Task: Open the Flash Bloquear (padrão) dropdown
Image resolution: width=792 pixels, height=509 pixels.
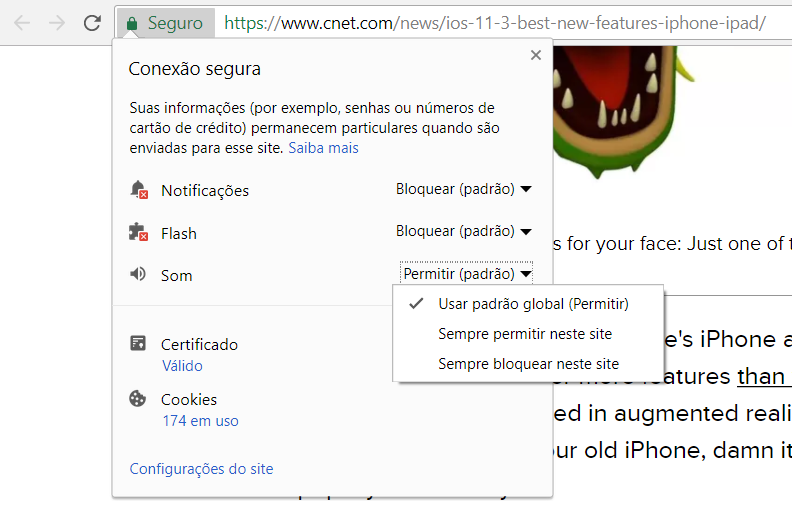Action: coord(464,231)
